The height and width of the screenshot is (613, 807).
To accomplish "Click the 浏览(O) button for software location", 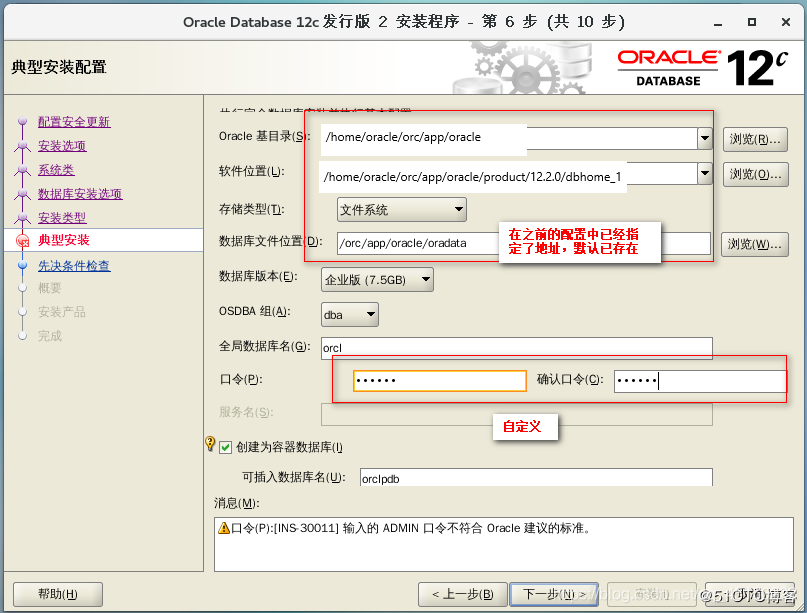I will [755, 174].
